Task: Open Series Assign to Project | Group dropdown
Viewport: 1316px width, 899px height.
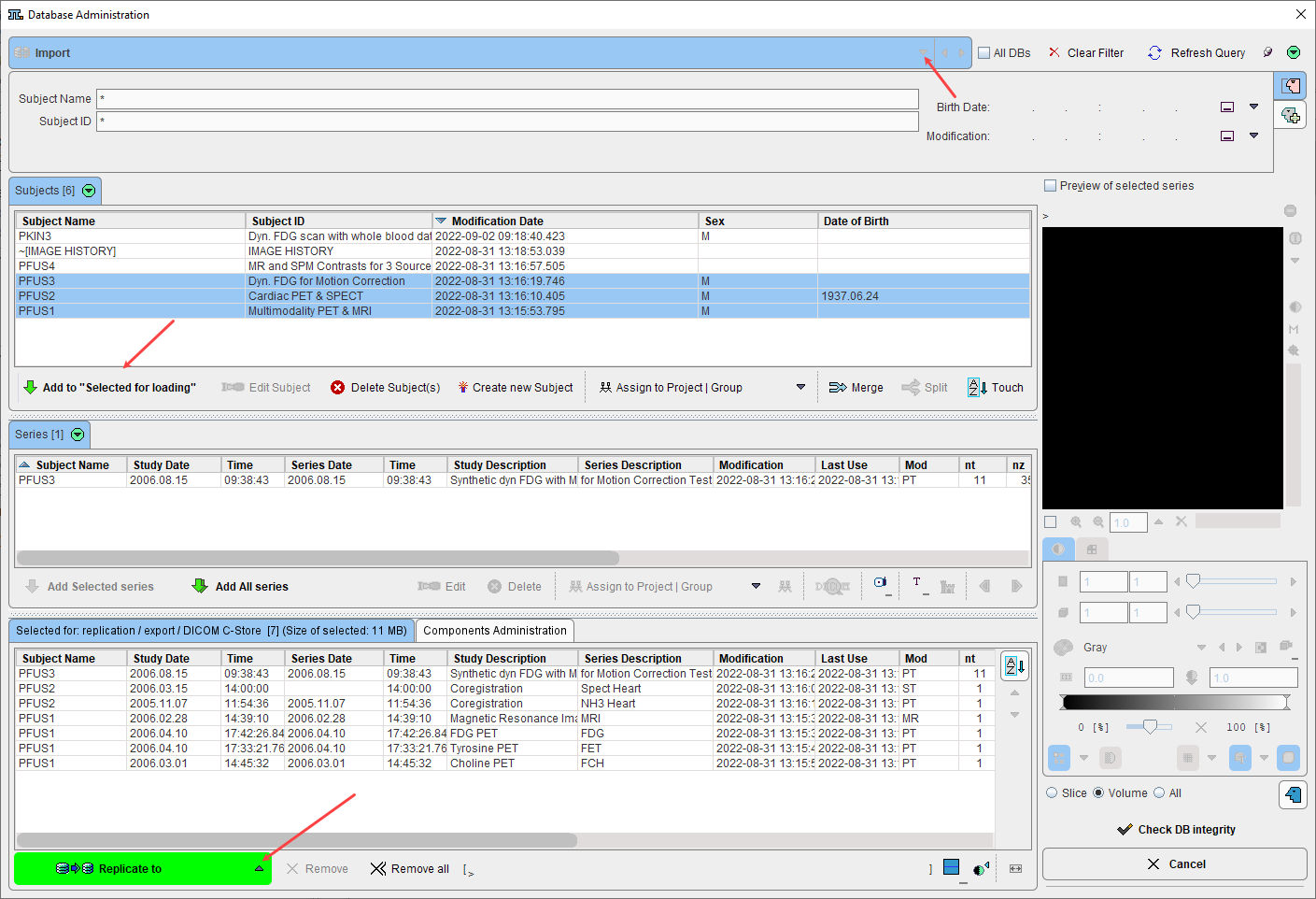Action: [x=756, y=587]
